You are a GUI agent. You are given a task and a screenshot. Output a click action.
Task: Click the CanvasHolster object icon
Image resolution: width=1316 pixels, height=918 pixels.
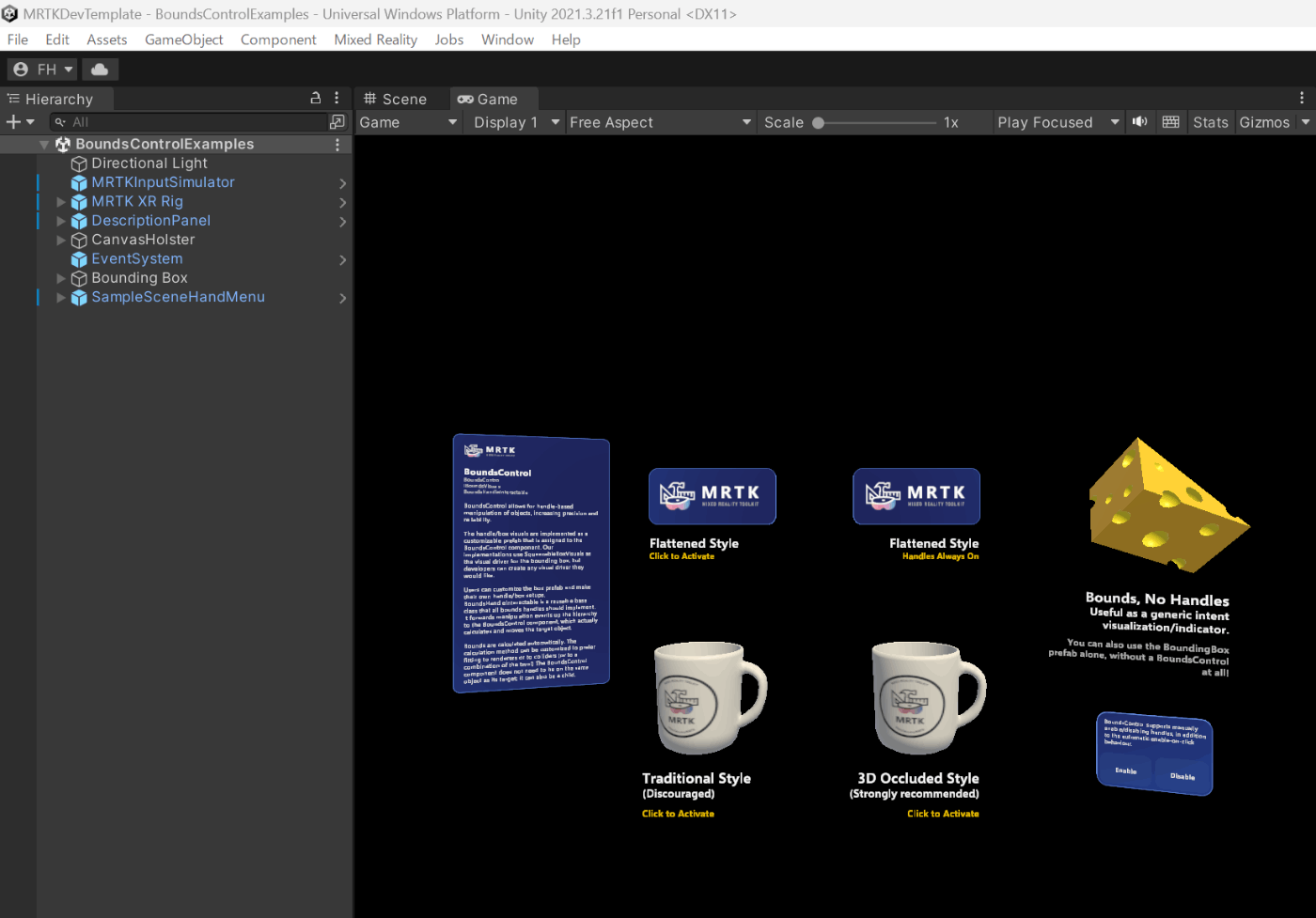point(79,241)
